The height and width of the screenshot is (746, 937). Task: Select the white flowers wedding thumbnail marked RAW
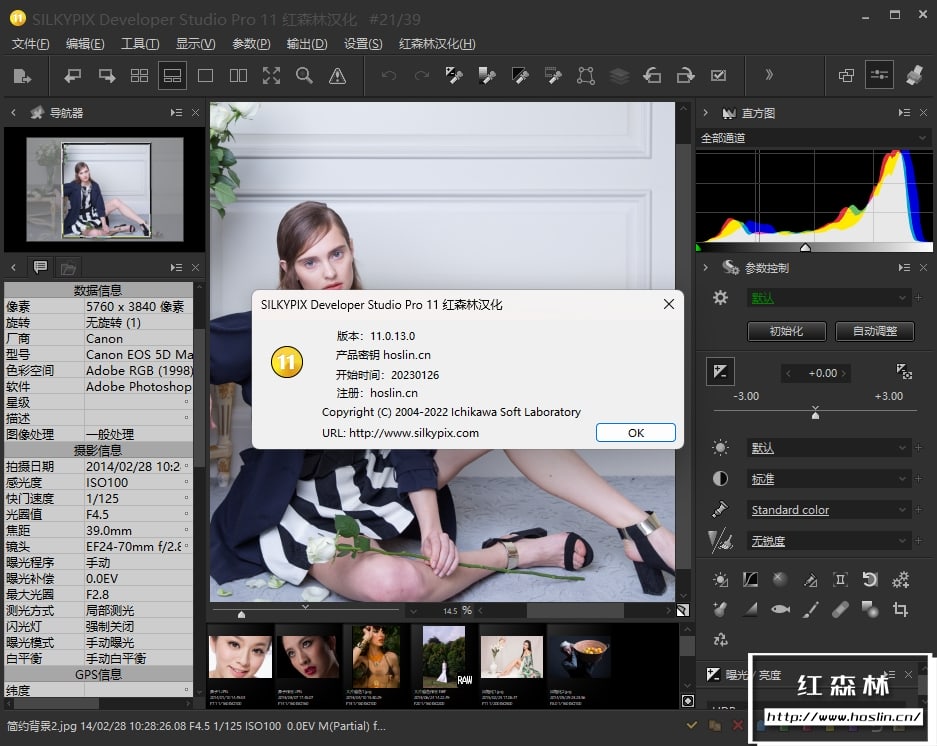point(443,655)
